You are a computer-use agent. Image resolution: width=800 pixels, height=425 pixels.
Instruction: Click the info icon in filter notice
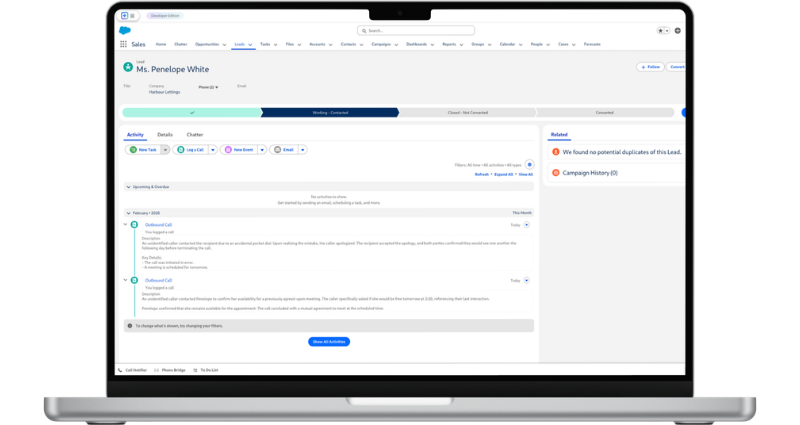130,326
